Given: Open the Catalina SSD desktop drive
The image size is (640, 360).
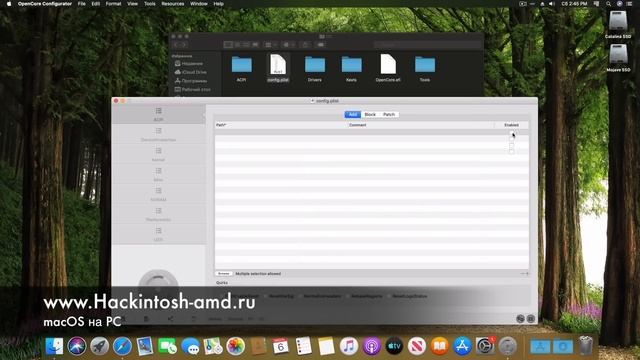Looking at the screenshot, I should point(618,24).
